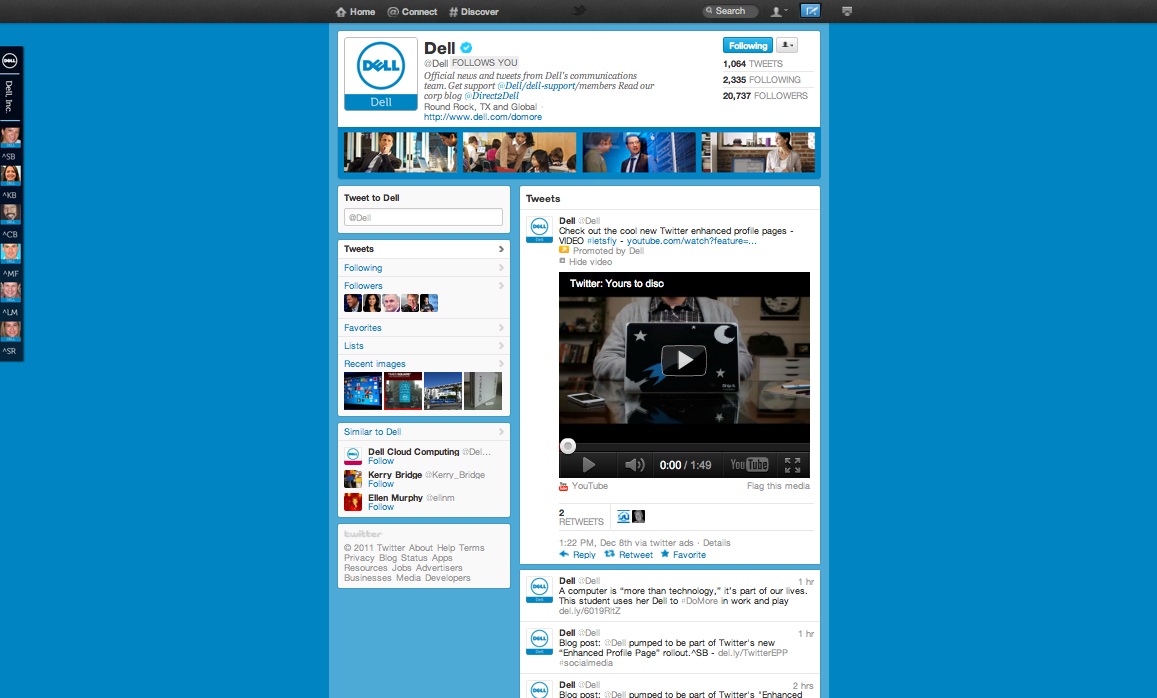
Task: Open the del.ly/6019RitZ link
Action: coord(590,611)
